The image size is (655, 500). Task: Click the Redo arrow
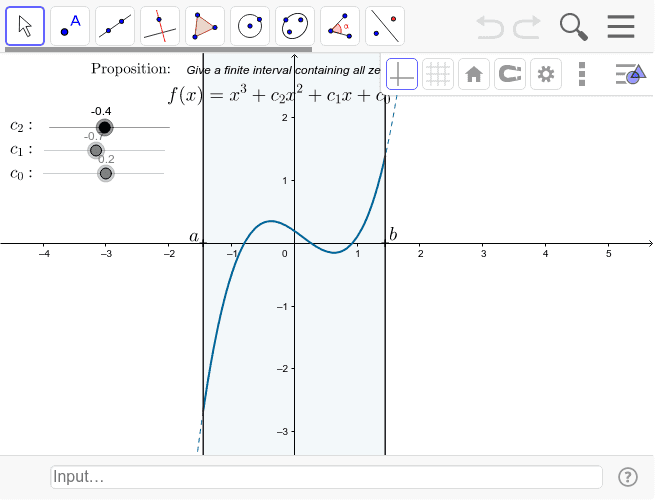pyautogui.click(x=527, y=27)
